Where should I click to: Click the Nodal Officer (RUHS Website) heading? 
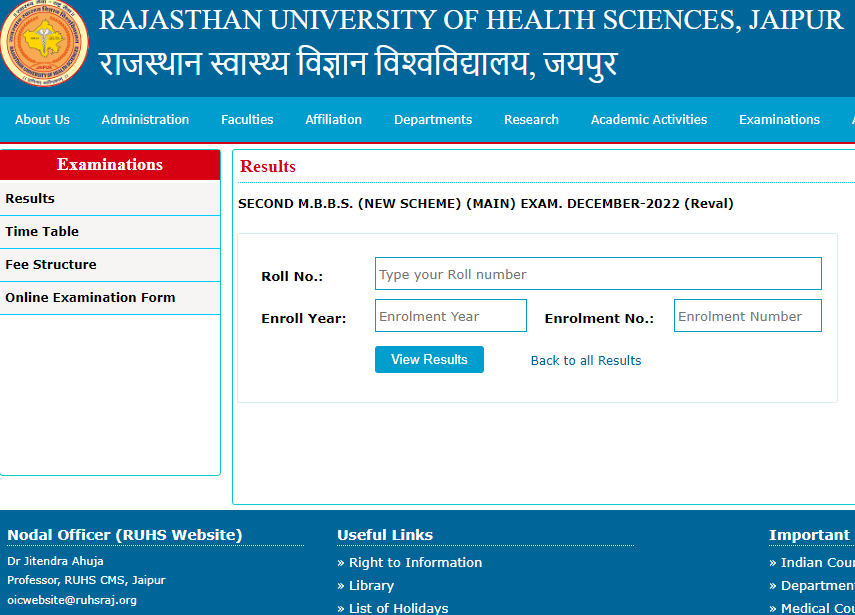(124, 535)
